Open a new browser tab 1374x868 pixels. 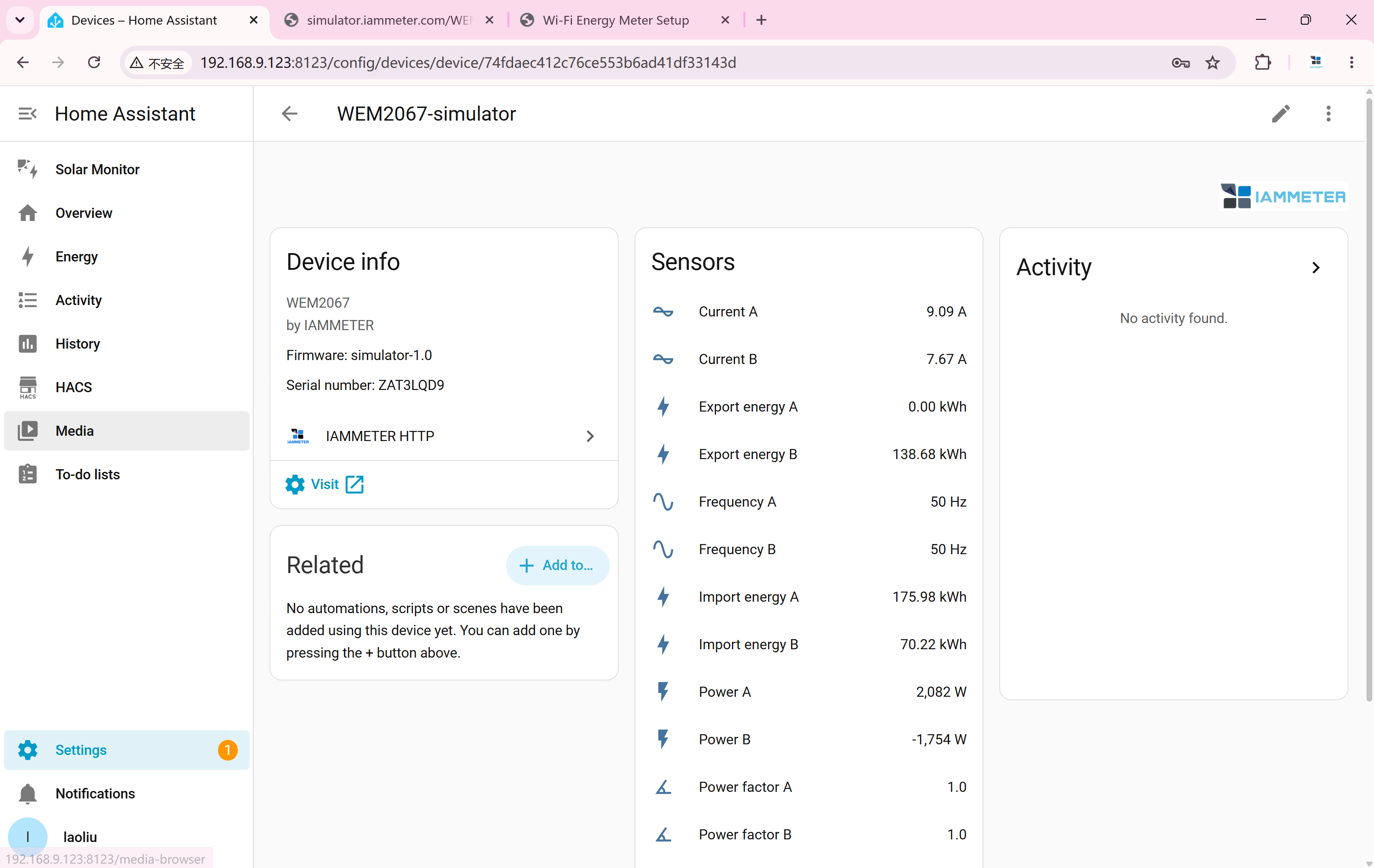(761, 20)
